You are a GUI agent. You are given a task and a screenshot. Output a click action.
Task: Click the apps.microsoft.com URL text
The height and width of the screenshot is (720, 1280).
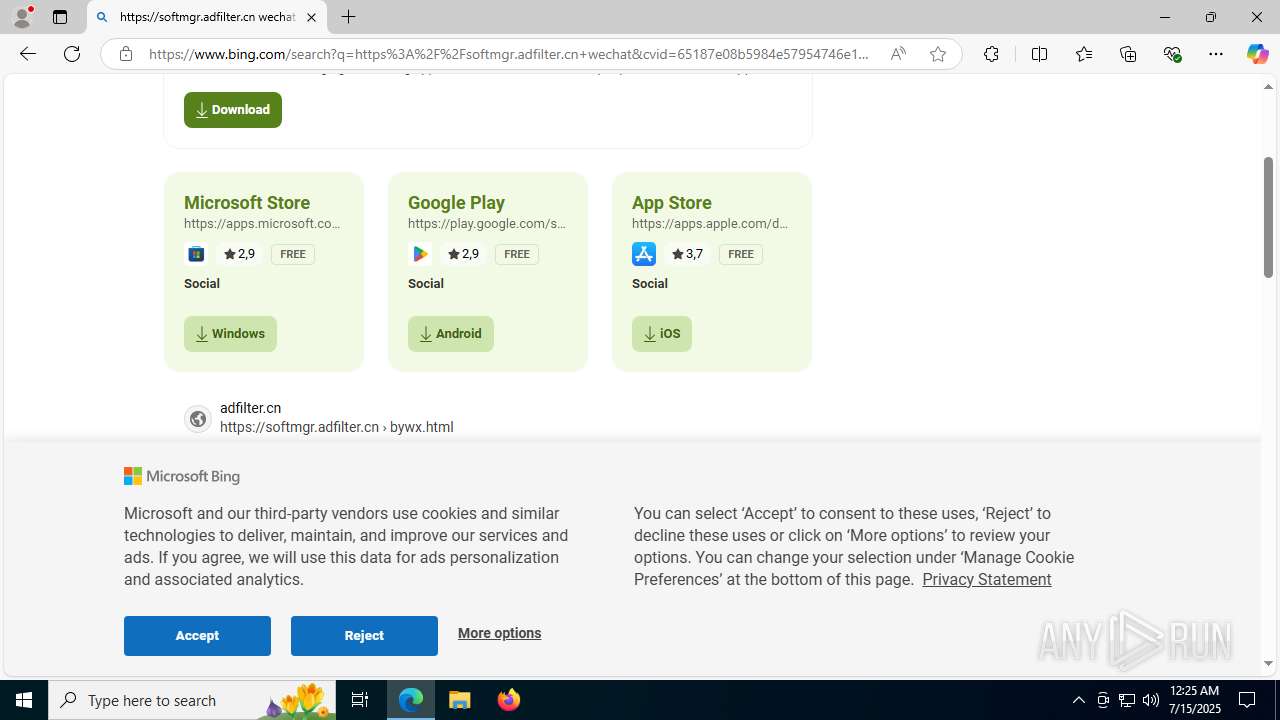(262, 224)
